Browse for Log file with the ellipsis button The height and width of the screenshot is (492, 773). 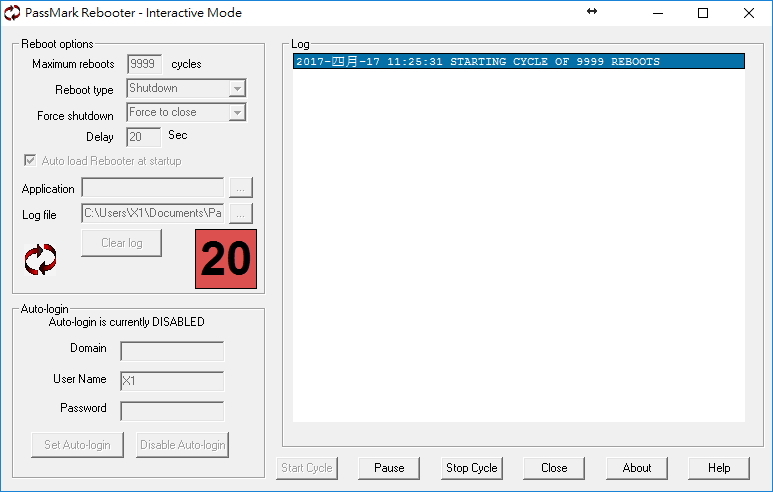[241, 214]
